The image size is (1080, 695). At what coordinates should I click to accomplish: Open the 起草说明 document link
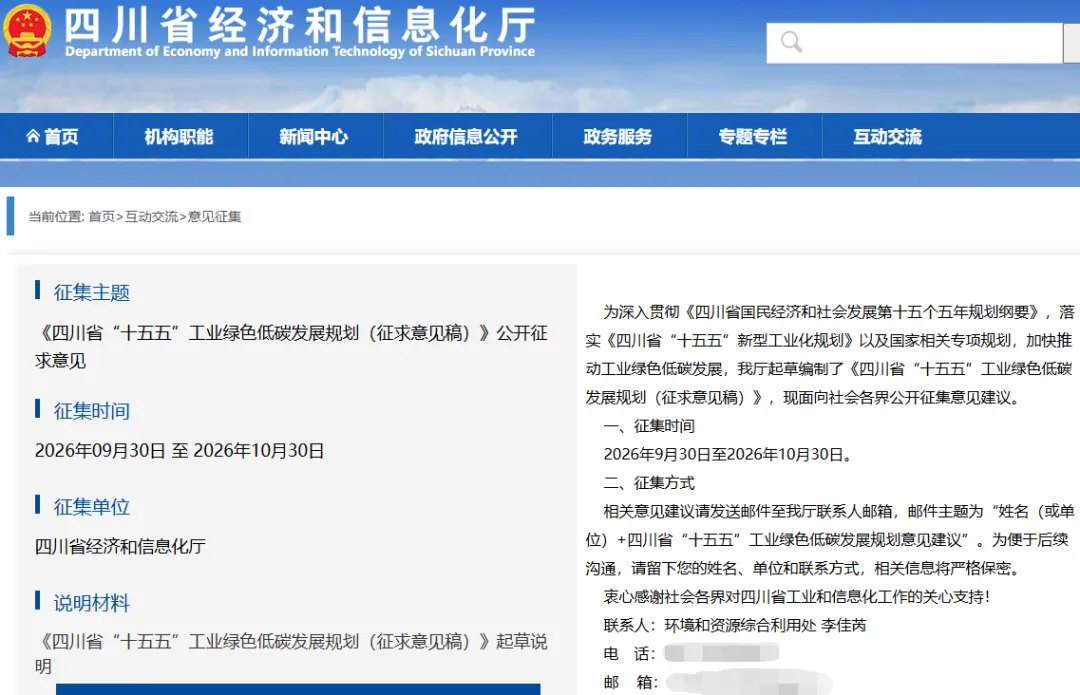pyautogui.click(x=291, y=654)
